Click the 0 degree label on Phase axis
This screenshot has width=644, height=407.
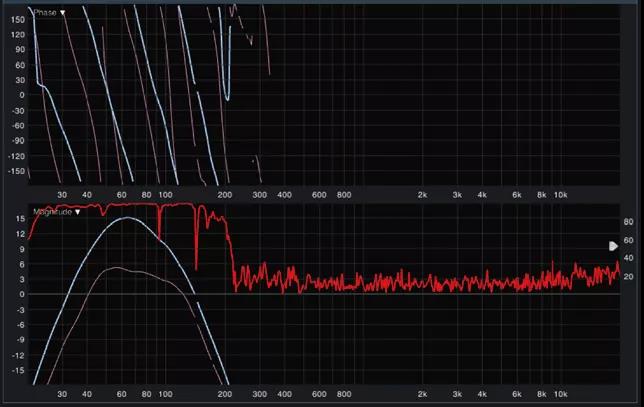coord(20,95)
